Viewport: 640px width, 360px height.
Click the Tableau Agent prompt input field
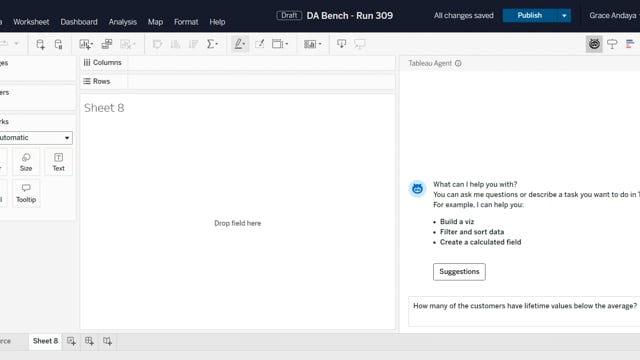tap(524, 311)
